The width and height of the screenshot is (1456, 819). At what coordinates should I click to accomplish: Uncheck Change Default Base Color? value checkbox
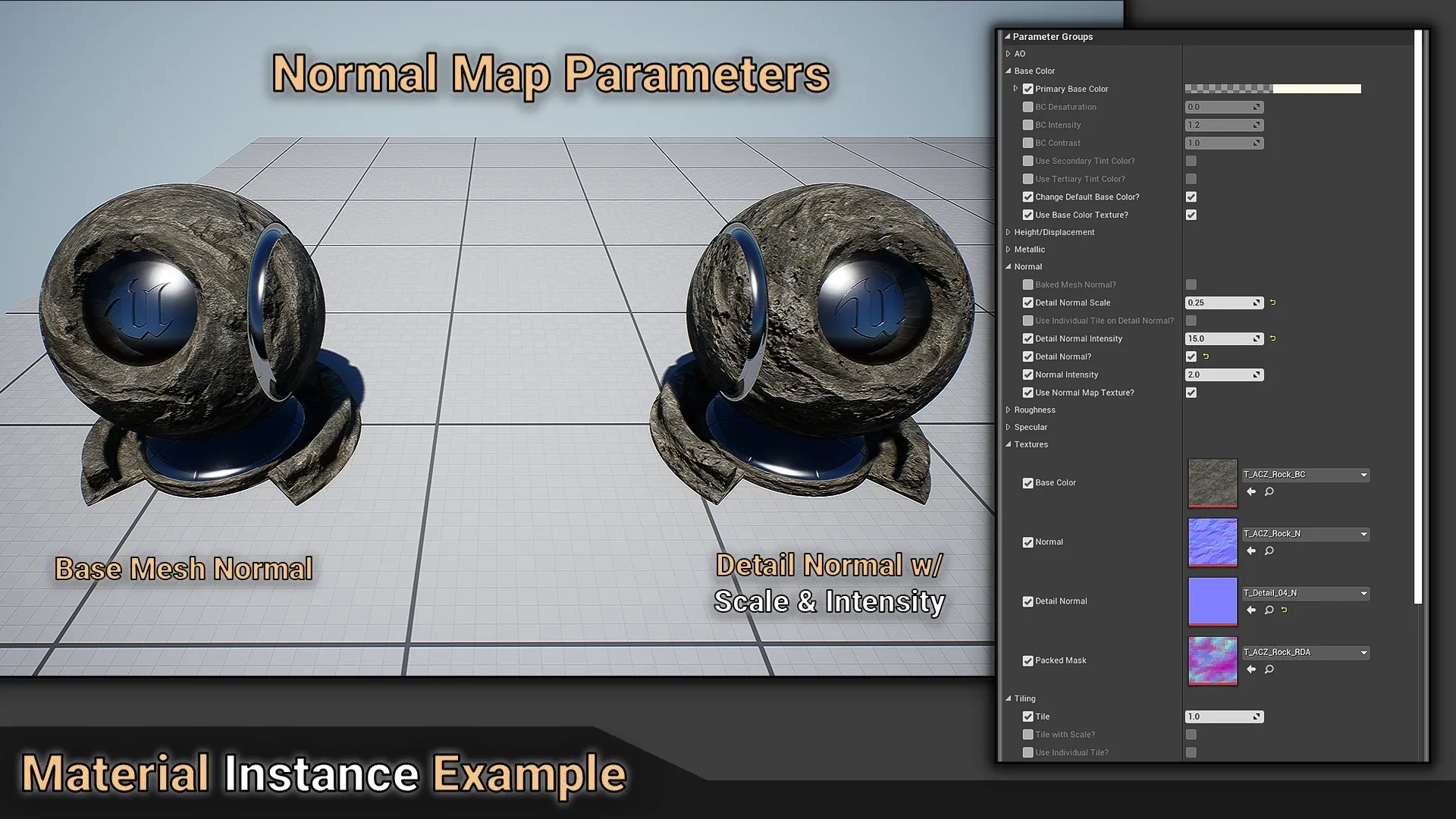[x=1191, y=197]
